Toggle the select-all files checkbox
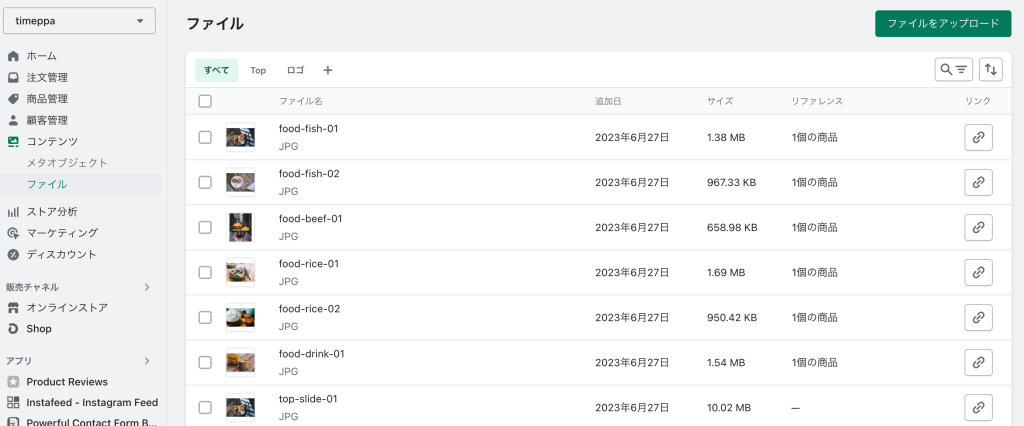Viewport: 1024px width, 426px height. click(205, 101)
